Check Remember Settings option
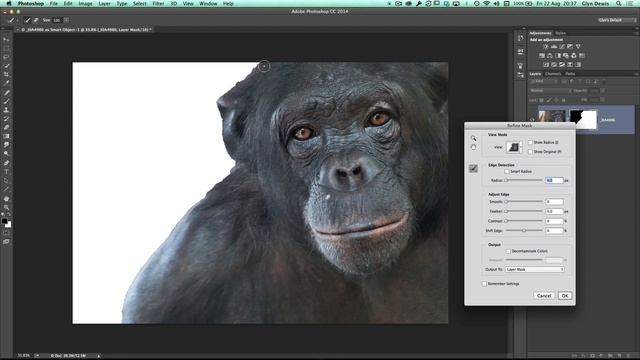Screen dimensions: 640x360 pyautogui.click(x=484, y=284)
